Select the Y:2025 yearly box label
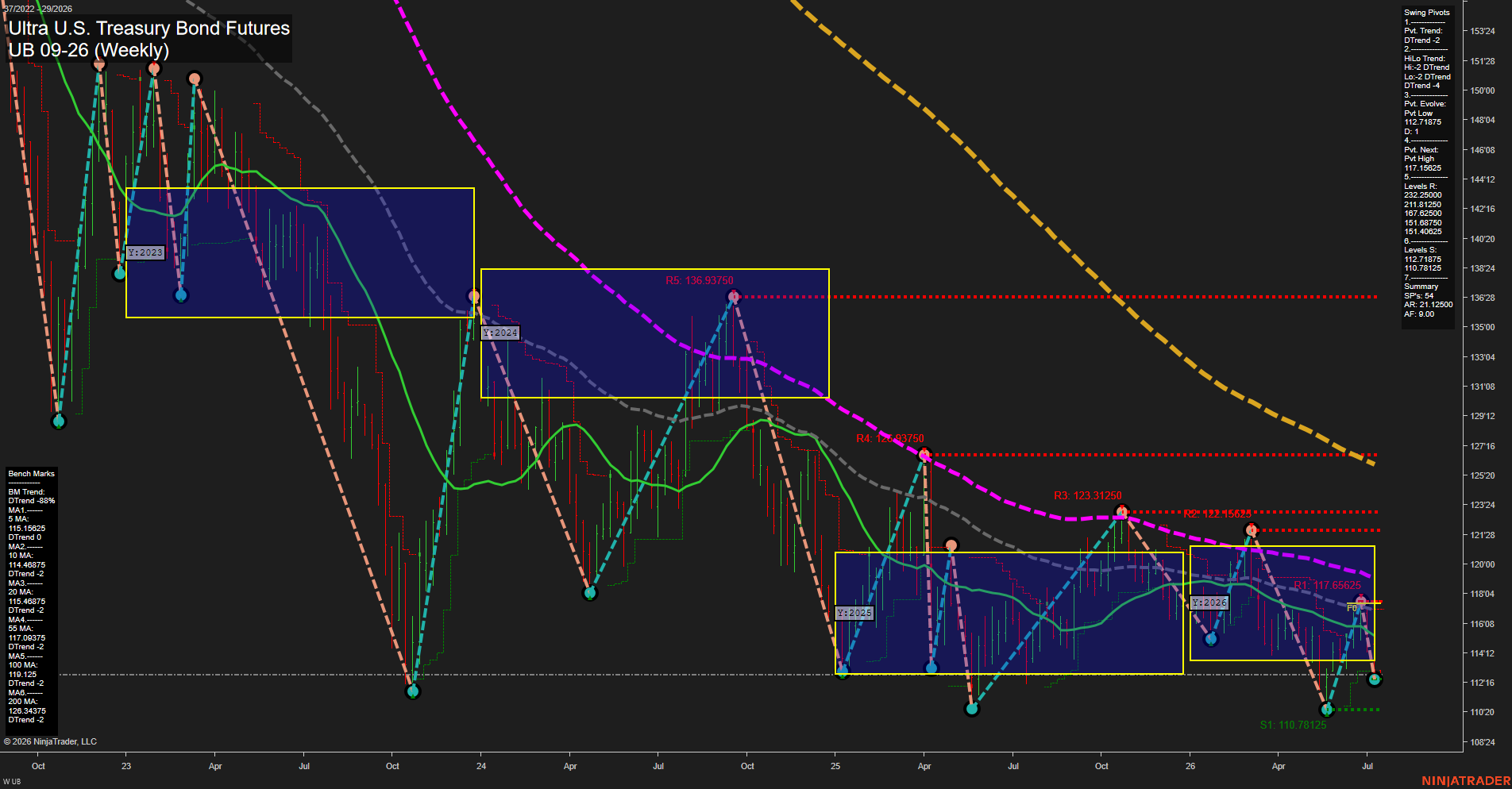Viewport: 1512px width, 789px height. pos(855,613)
